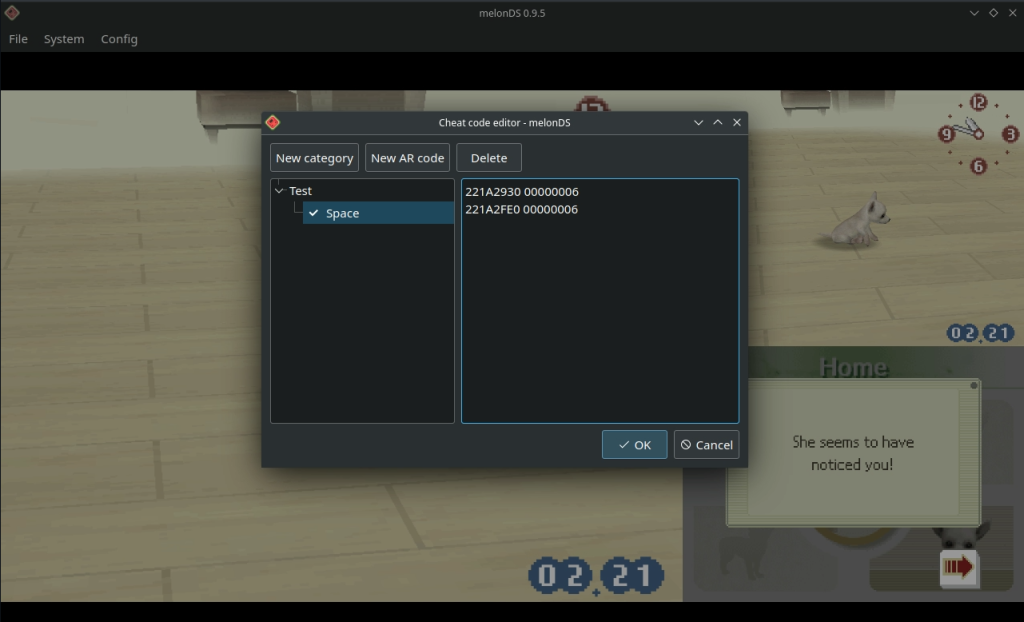This screenshot has height=622, width=1024.
Task: Click code line 221A2930 00000006
Action: point(522,191)
